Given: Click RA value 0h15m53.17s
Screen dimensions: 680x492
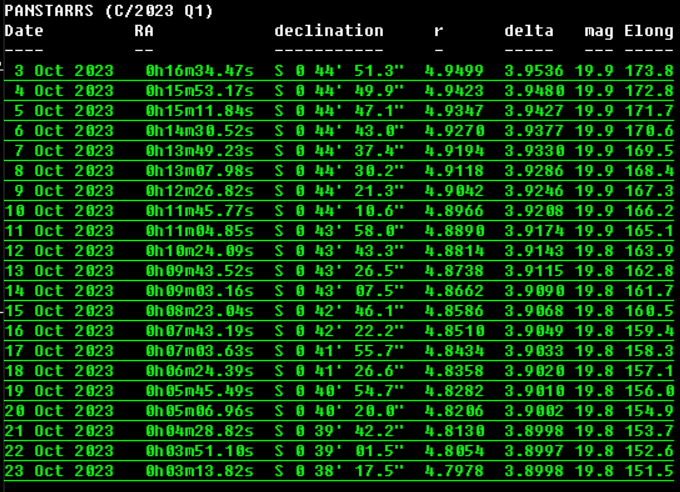Looking at the screenshot, I should coord(199,91).
